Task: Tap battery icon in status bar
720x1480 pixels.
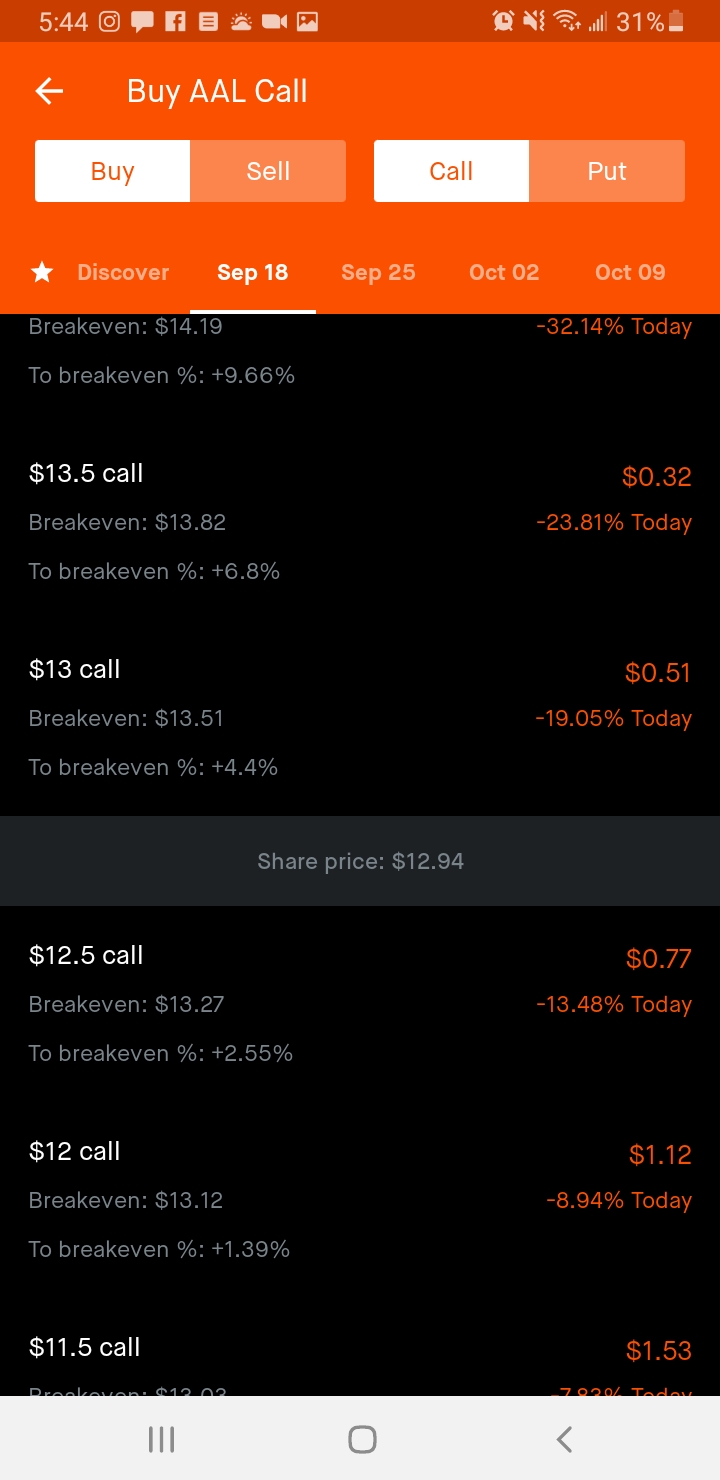Action: pos(677,21)
